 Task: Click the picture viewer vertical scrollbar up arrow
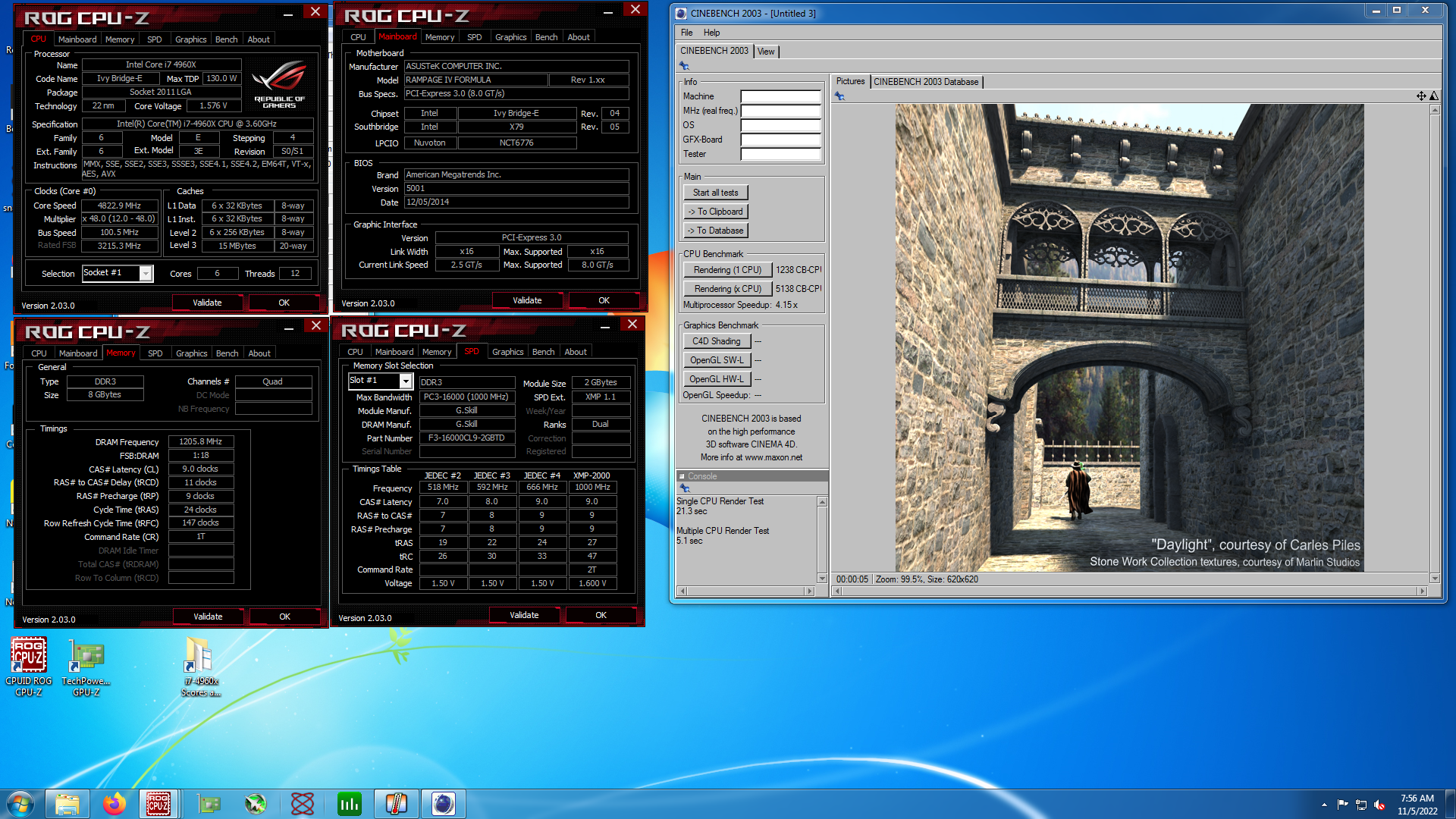pyautogui.click(x=1434, y=110)
